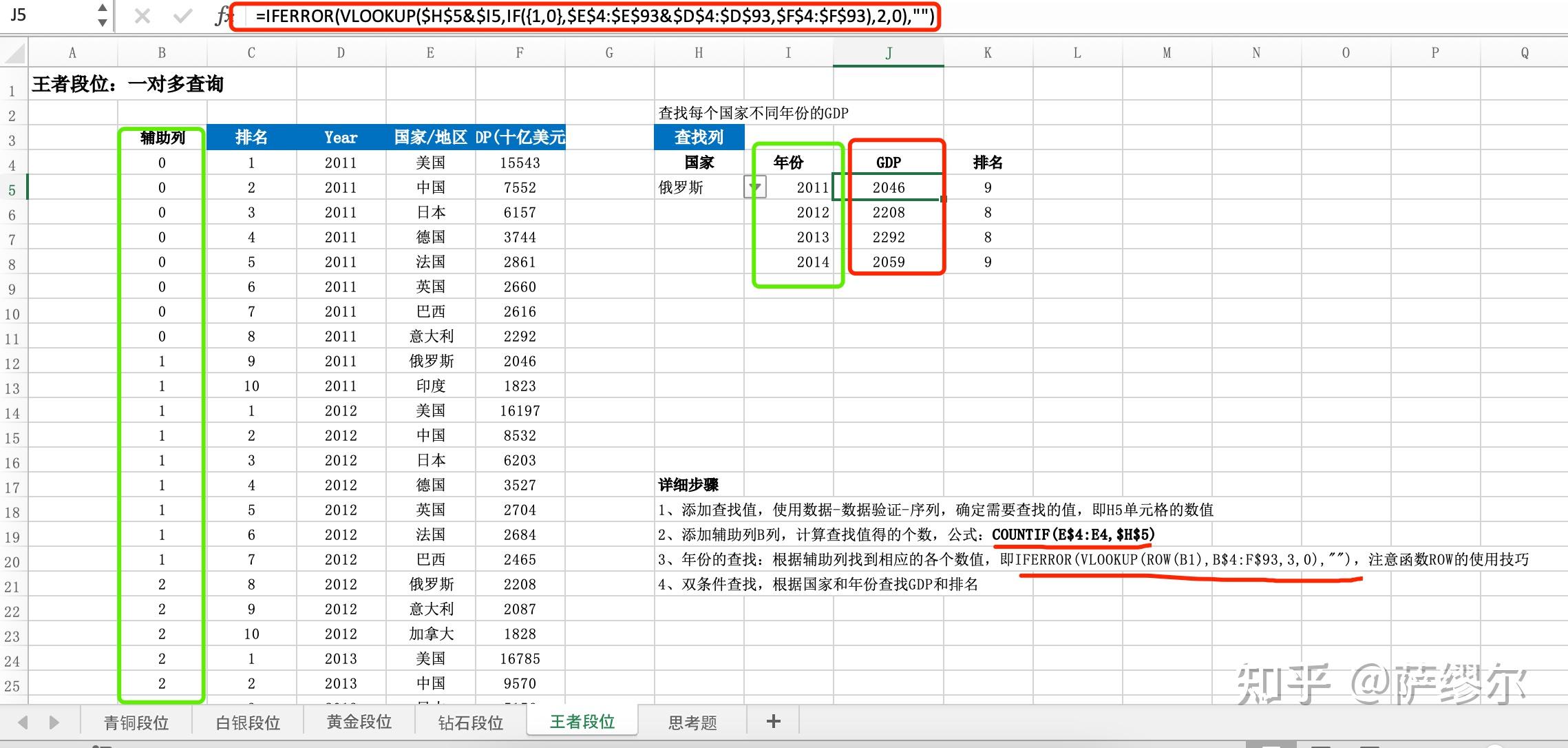Select column J header

tap(889, 53)
